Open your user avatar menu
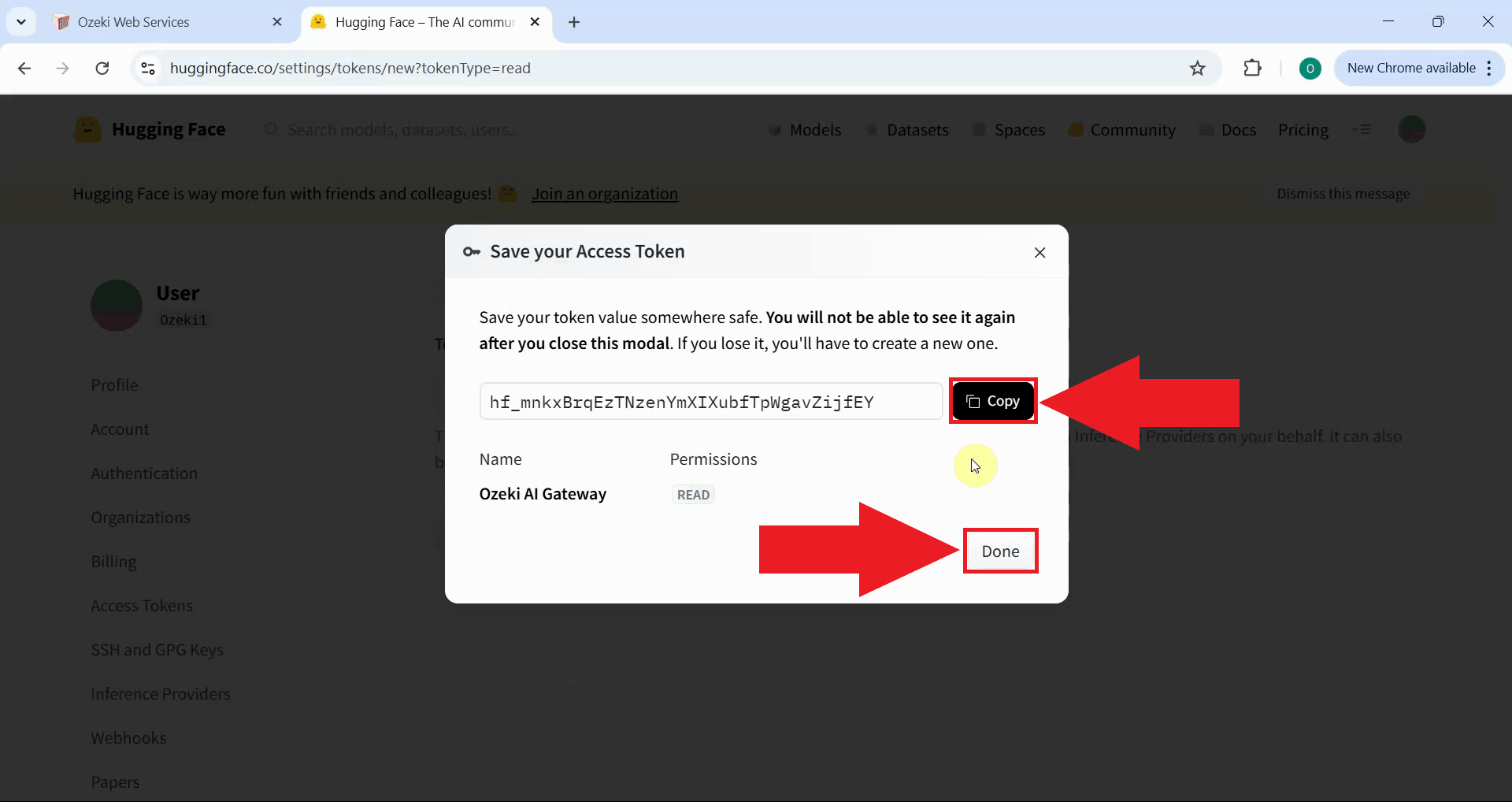The image size is (1512, 802). [x=1412, y=129]
